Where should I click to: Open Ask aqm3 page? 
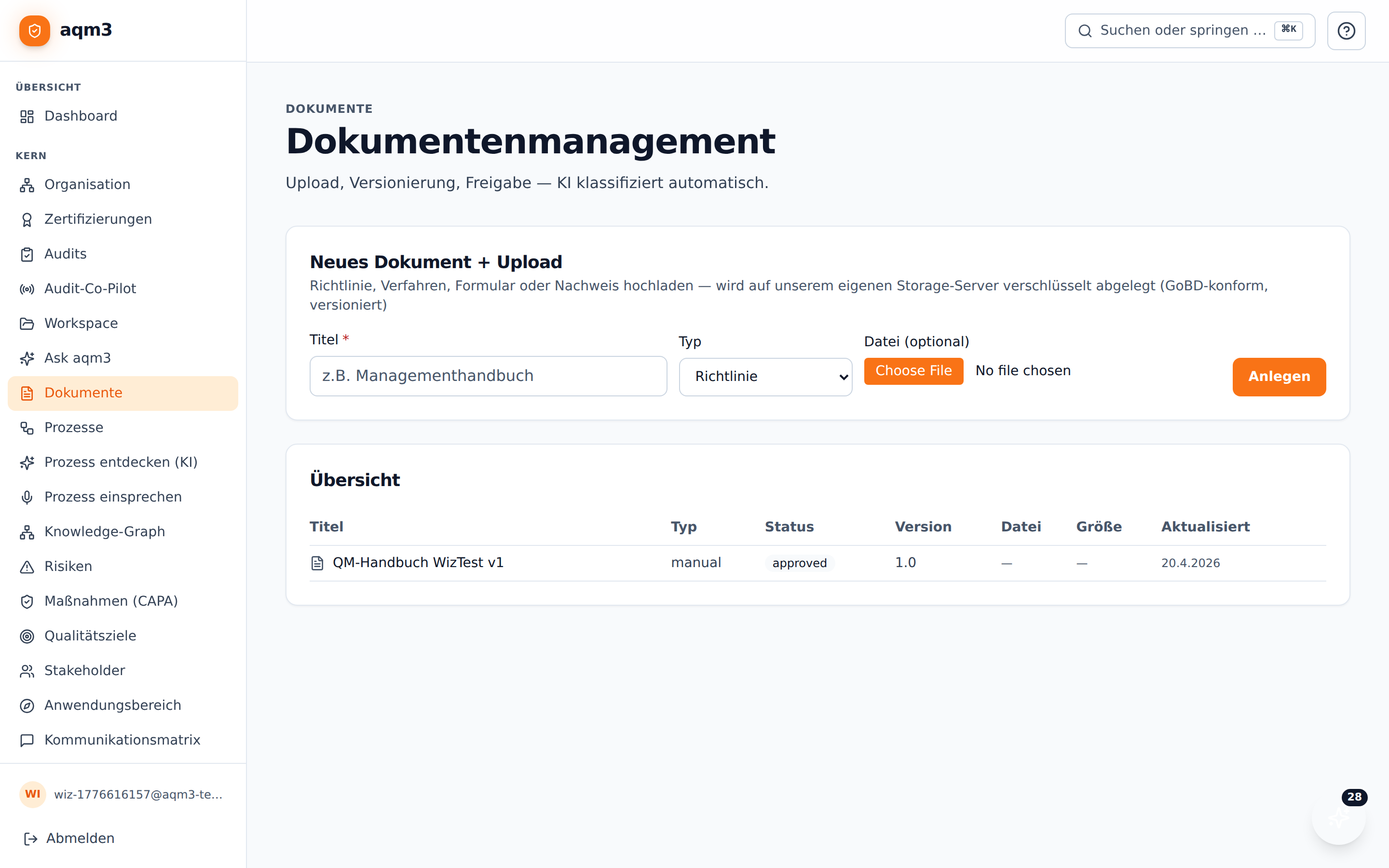[x=123, y=358]
